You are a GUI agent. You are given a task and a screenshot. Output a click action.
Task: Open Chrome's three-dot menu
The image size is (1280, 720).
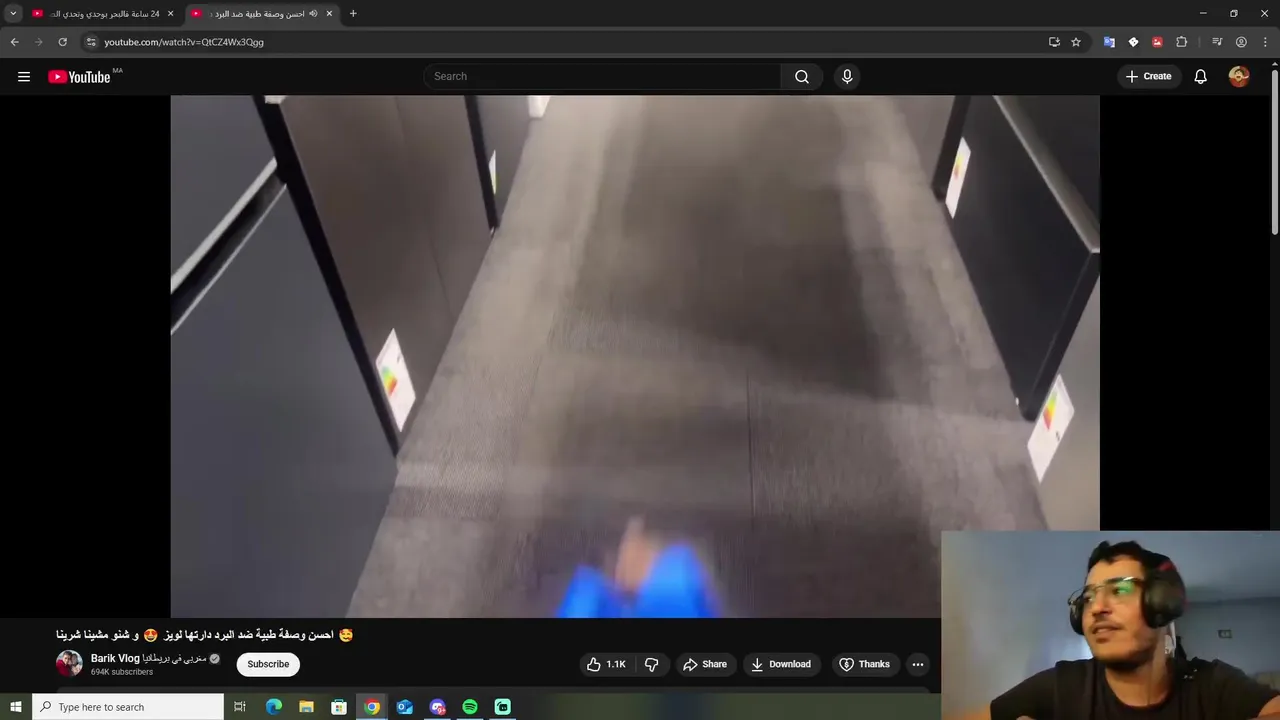[1265, 42]
